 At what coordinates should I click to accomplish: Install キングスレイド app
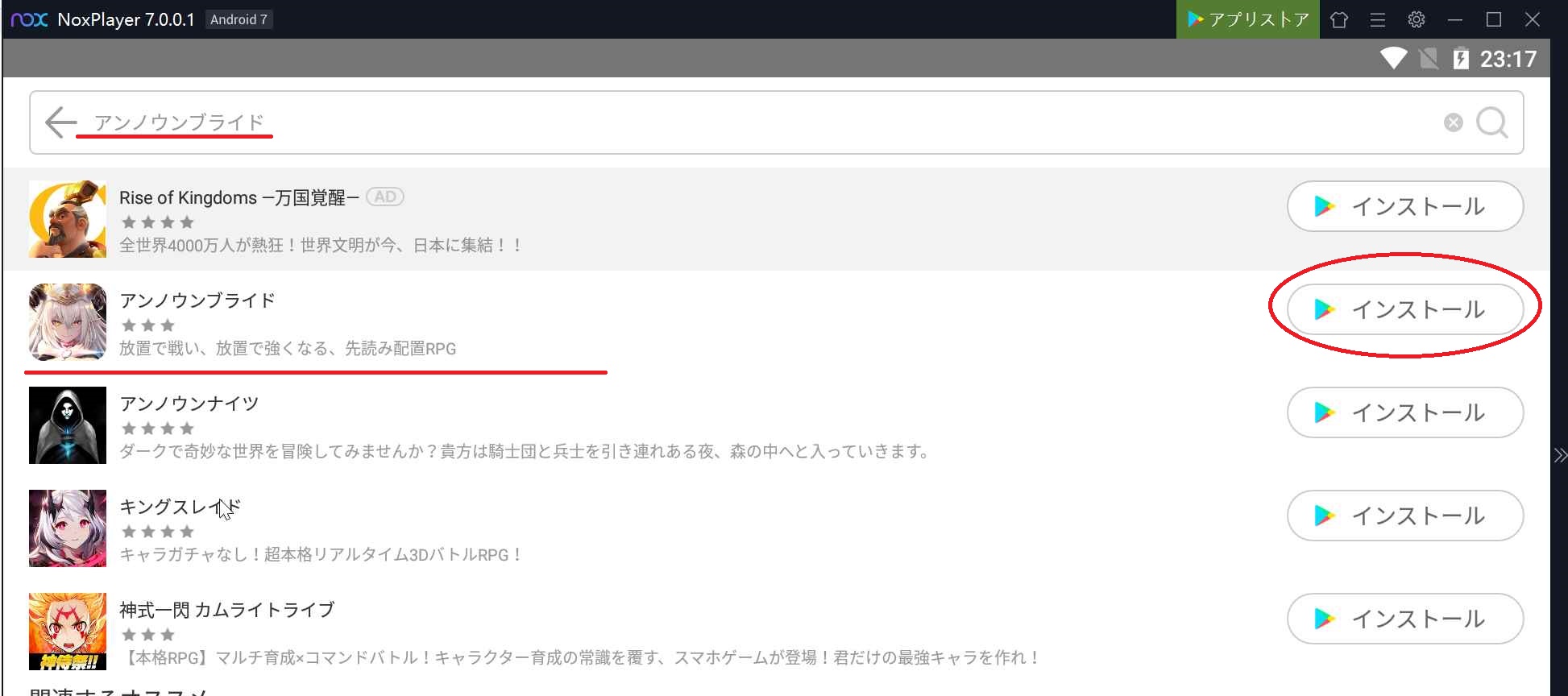[x=1404, y=516]
